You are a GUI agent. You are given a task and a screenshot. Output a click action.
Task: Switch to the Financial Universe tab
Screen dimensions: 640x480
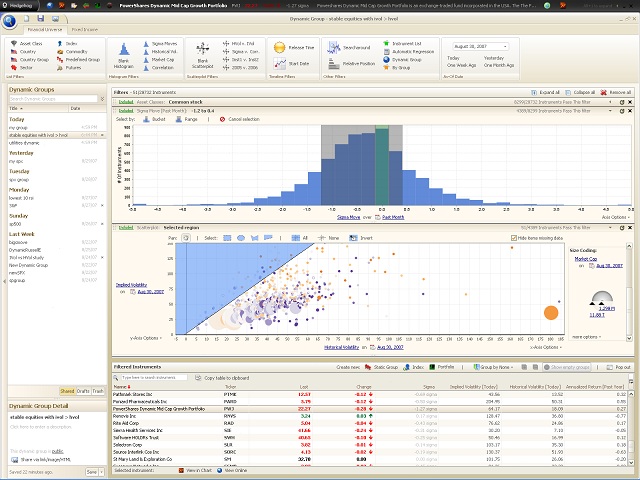click(x=45, y=29)
